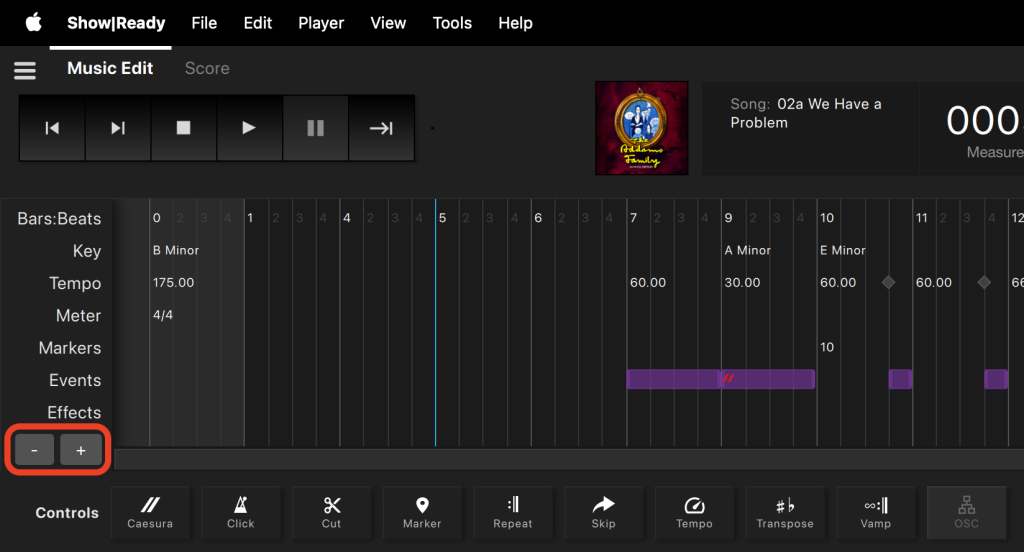Open the Tools menu
The height and width of the screenshot is (552, 1024).
pos(452,23)
